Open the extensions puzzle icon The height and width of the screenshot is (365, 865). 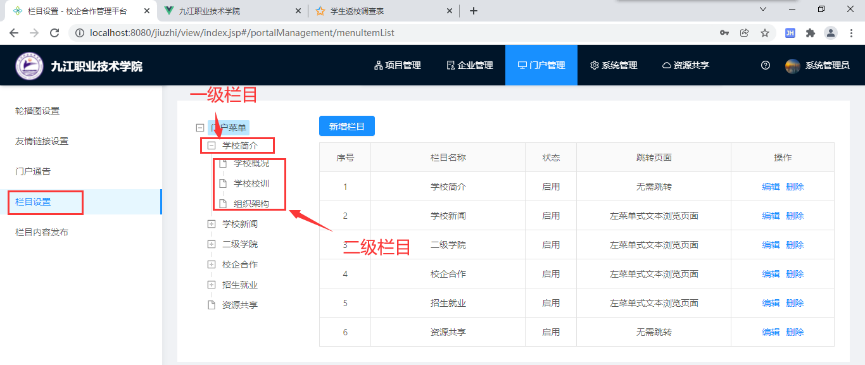(810, 33)
